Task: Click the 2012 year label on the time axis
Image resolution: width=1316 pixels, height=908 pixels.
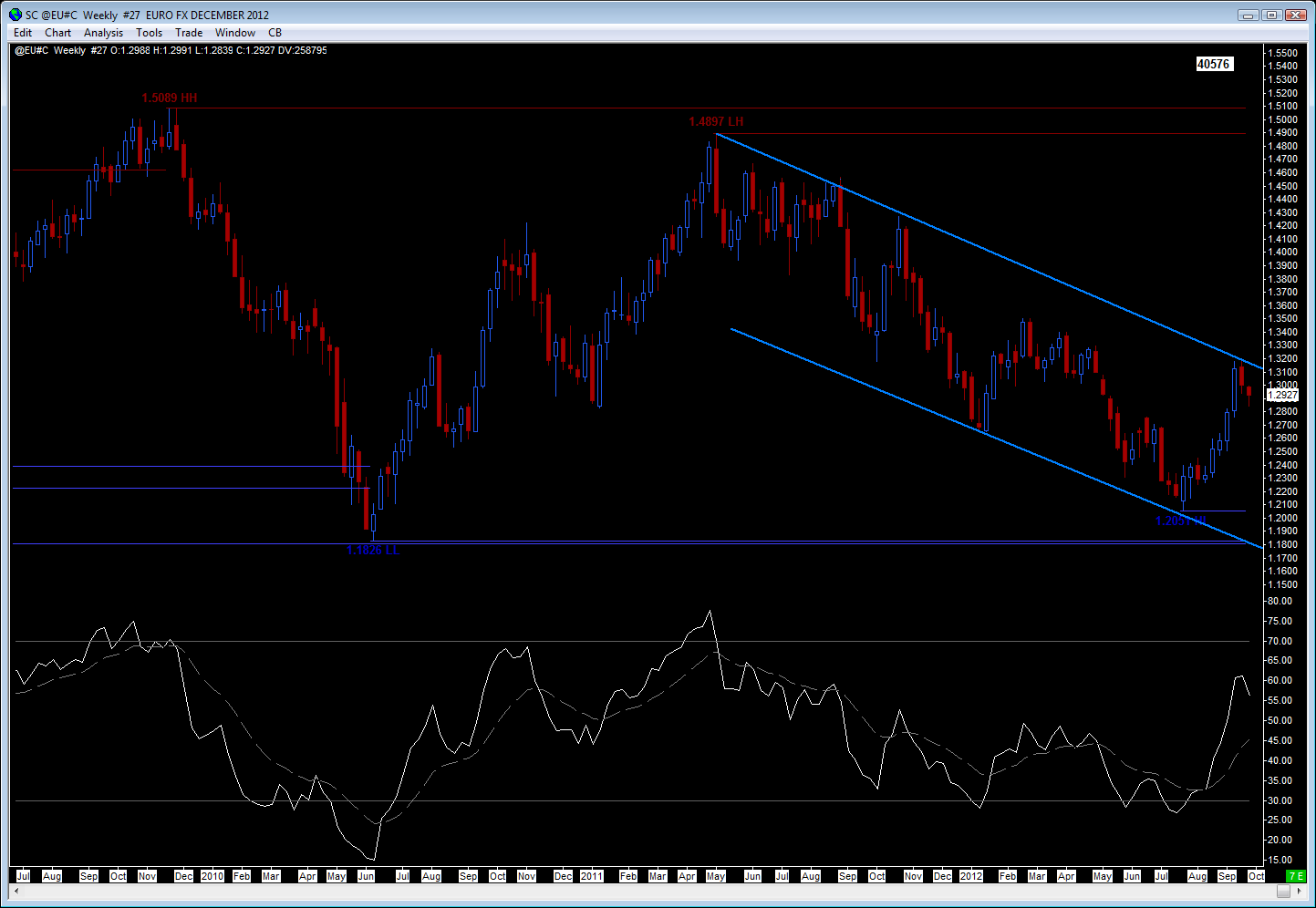Action: click(x=971, y=876)
